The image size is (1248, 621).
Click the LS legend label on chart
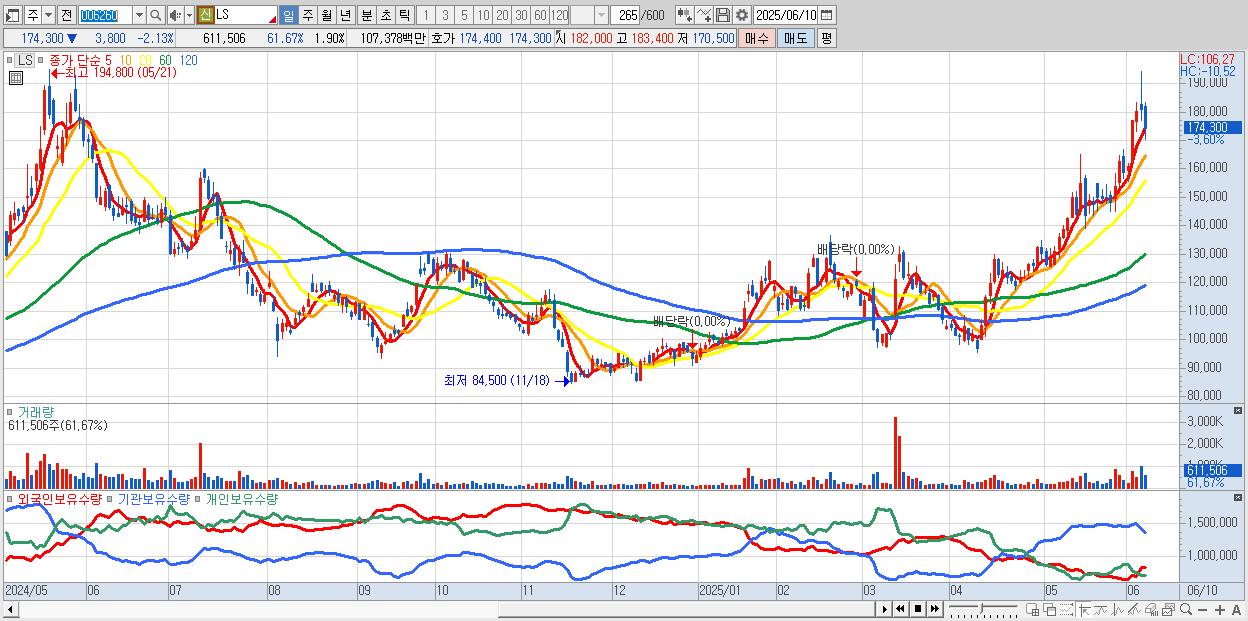[x=25, y=60]
